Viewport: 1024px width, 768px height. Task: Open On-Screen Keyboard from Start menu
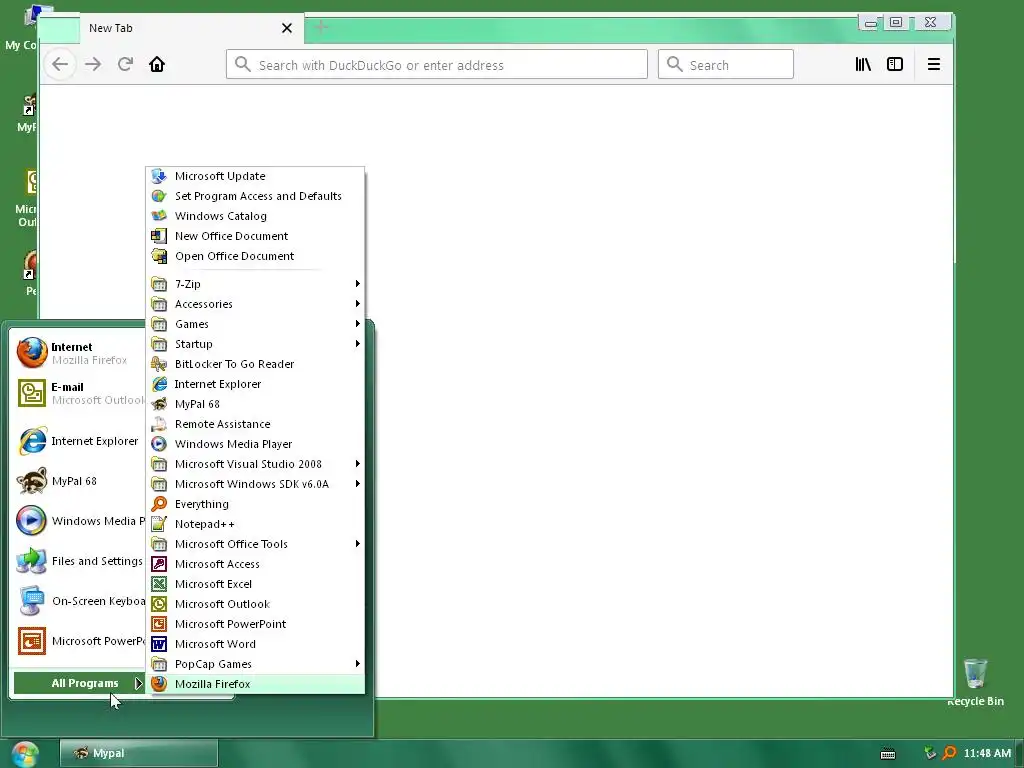[79, 601]
